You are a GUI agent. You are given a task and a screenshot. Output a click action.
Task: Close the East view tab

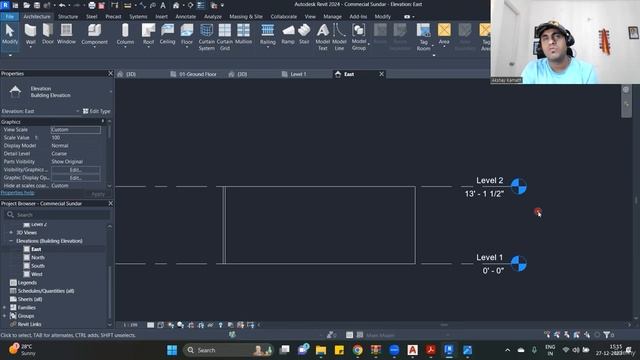pos(382,74)
